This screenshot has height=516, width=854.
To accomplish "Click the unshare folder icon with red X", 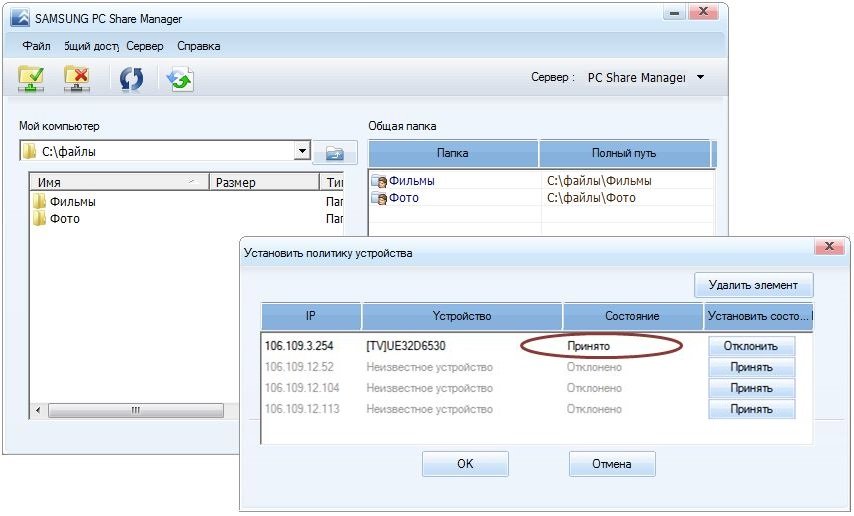I will (x=77, y=78).
